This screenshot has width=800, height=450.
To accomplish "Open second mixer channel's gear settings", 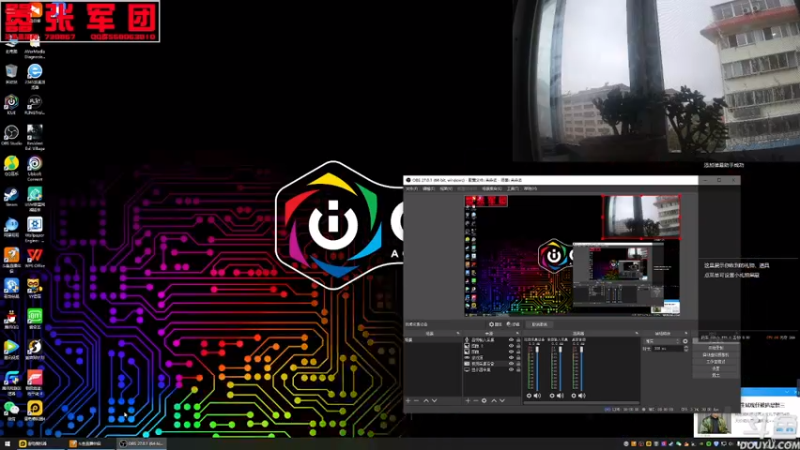I will pyautogui.click(x=552, y=395).
